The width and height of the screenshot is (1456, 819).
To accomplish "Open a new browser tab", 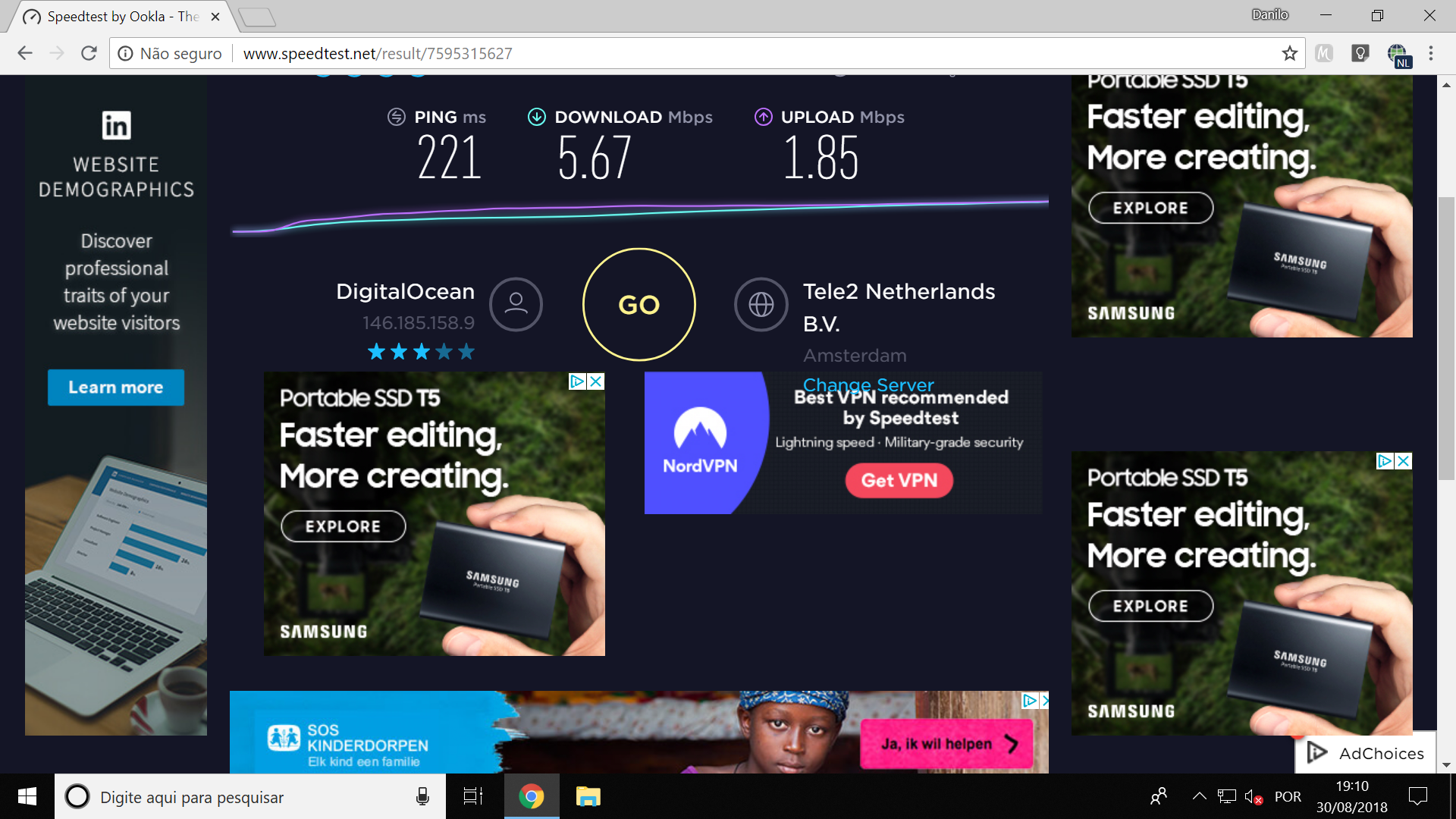I will tap(256, 17).
